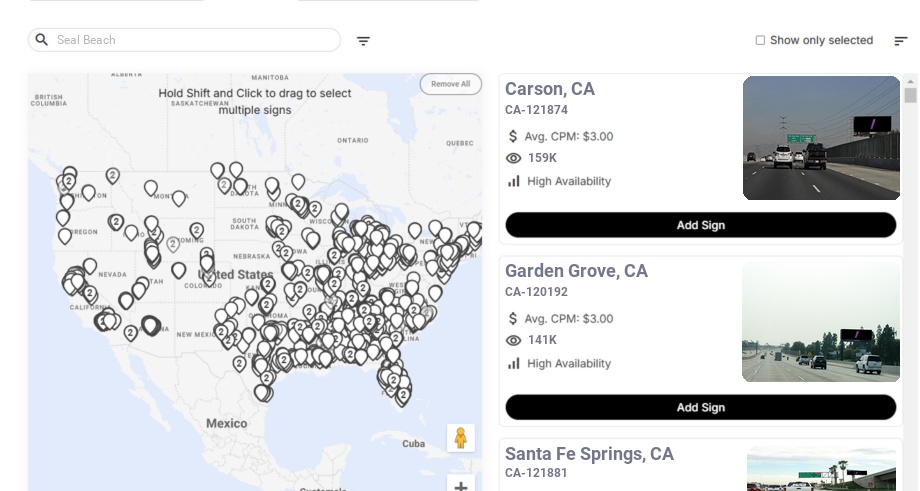The image size is (920, 491).
Task: Open the sort options icon
Action: tap(901, 41)
